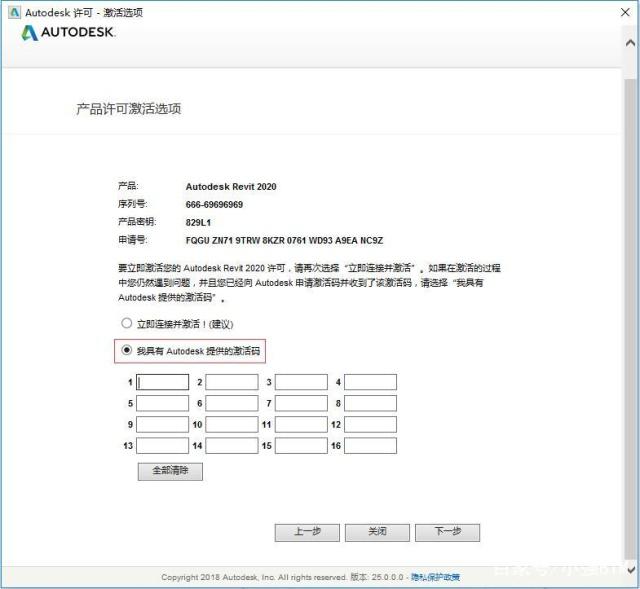Click the copyright 2018 Autodesk text

(254, 577)
